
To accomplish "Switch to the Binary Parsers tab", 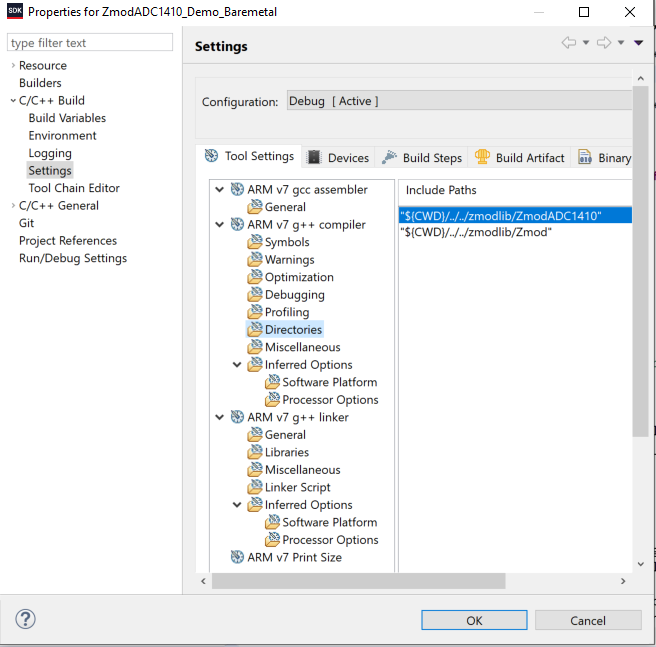I will tap(604, 158).
